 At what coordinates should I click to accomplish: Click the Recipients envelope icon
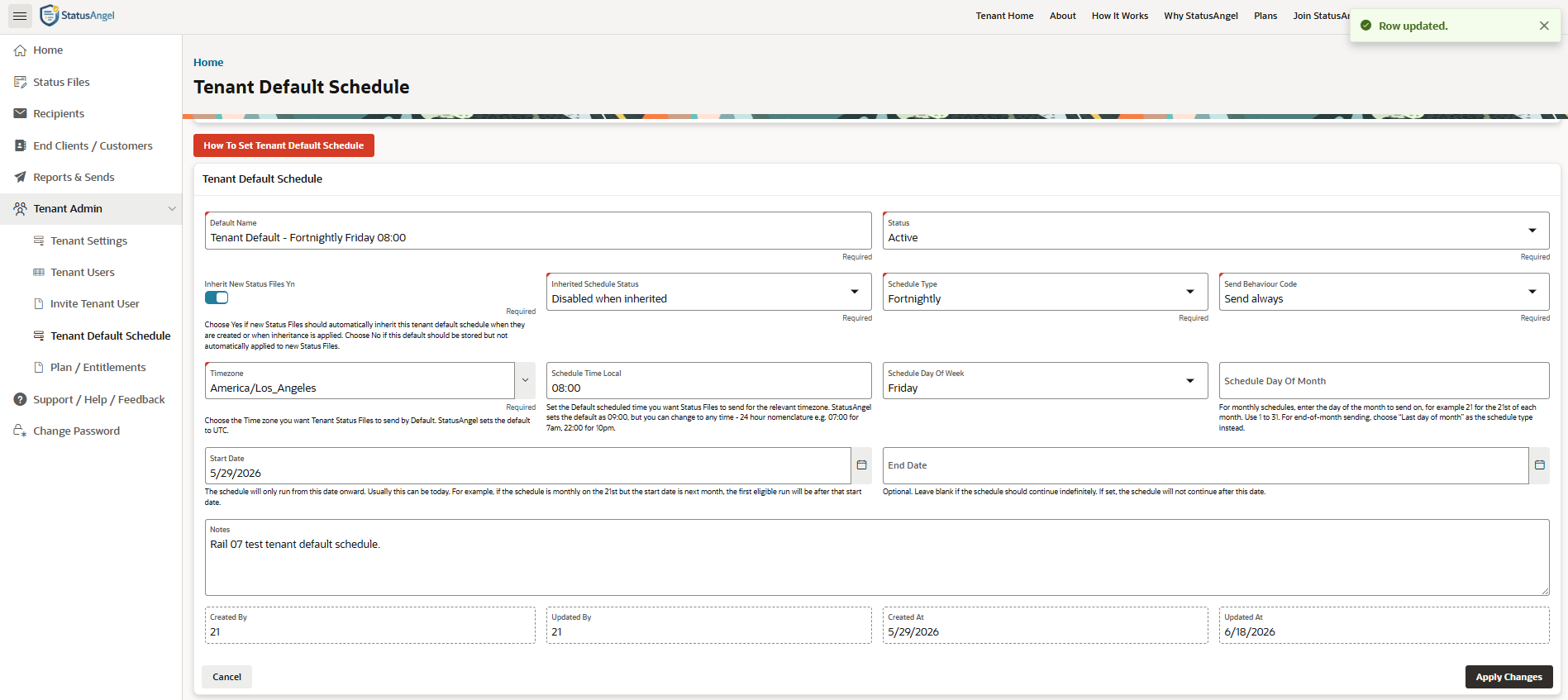pos(21,113)
